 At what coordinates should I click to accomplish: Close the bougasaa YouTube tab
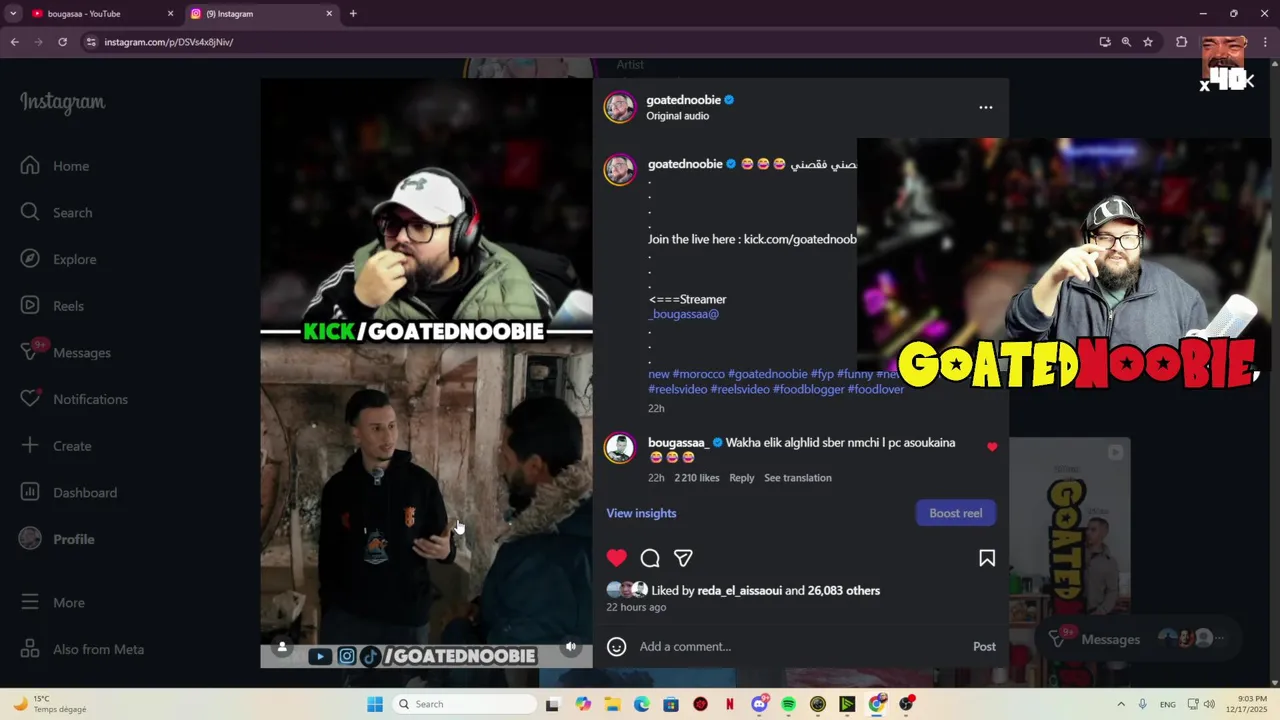point(170,14)
